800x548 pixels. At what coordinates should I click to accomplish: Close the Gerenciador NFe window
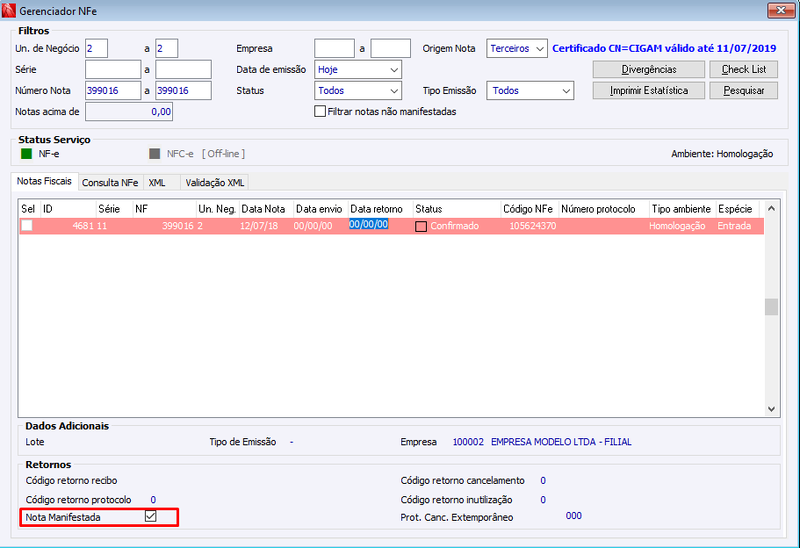coord(781,10)
